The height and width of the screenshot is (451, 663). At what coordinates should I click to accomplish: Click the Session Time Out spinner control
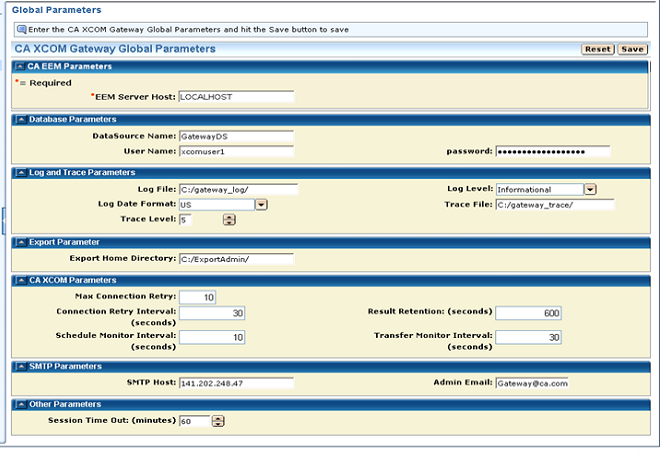(218, 421)
